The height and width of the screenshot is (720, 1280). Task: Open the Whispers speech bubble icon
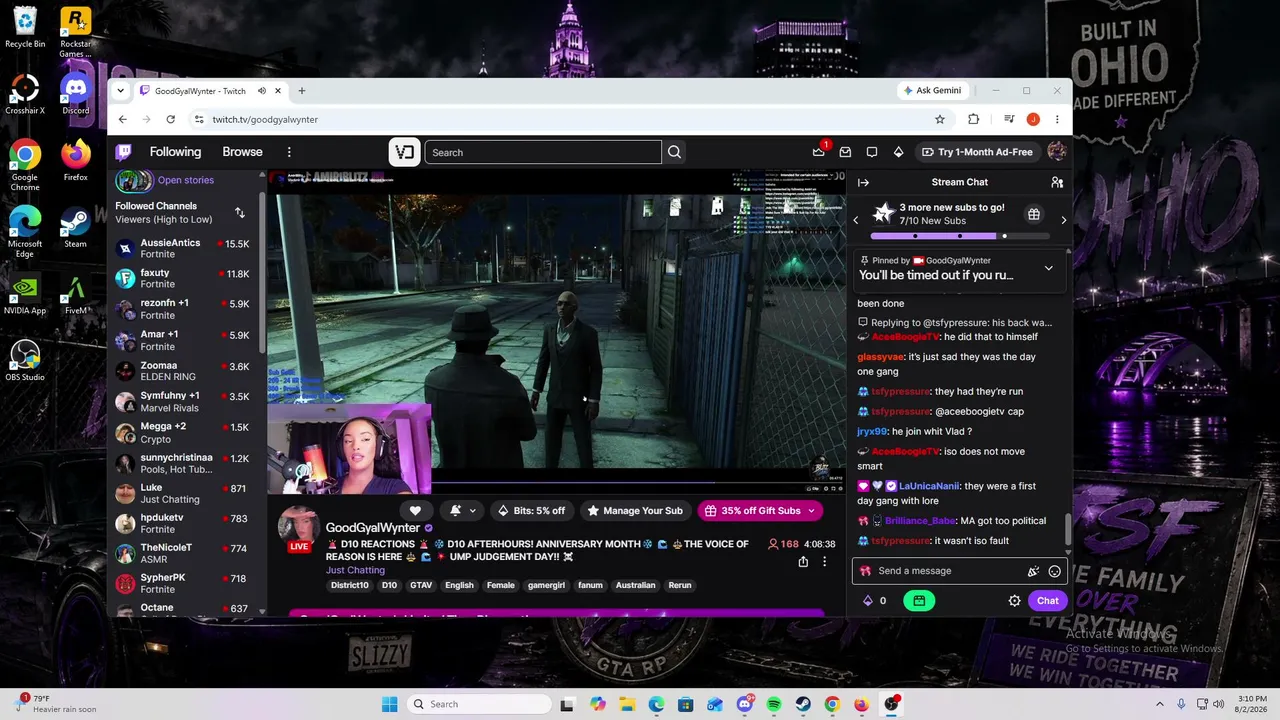pos(872,152)
